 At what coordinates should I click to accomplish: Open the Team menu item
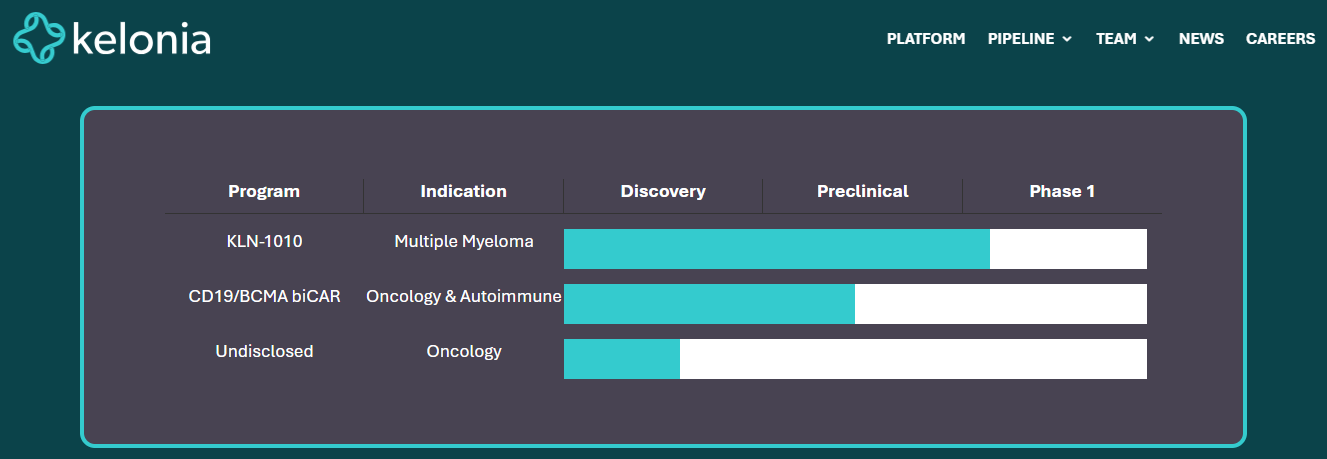click(x=1116, y=39)
